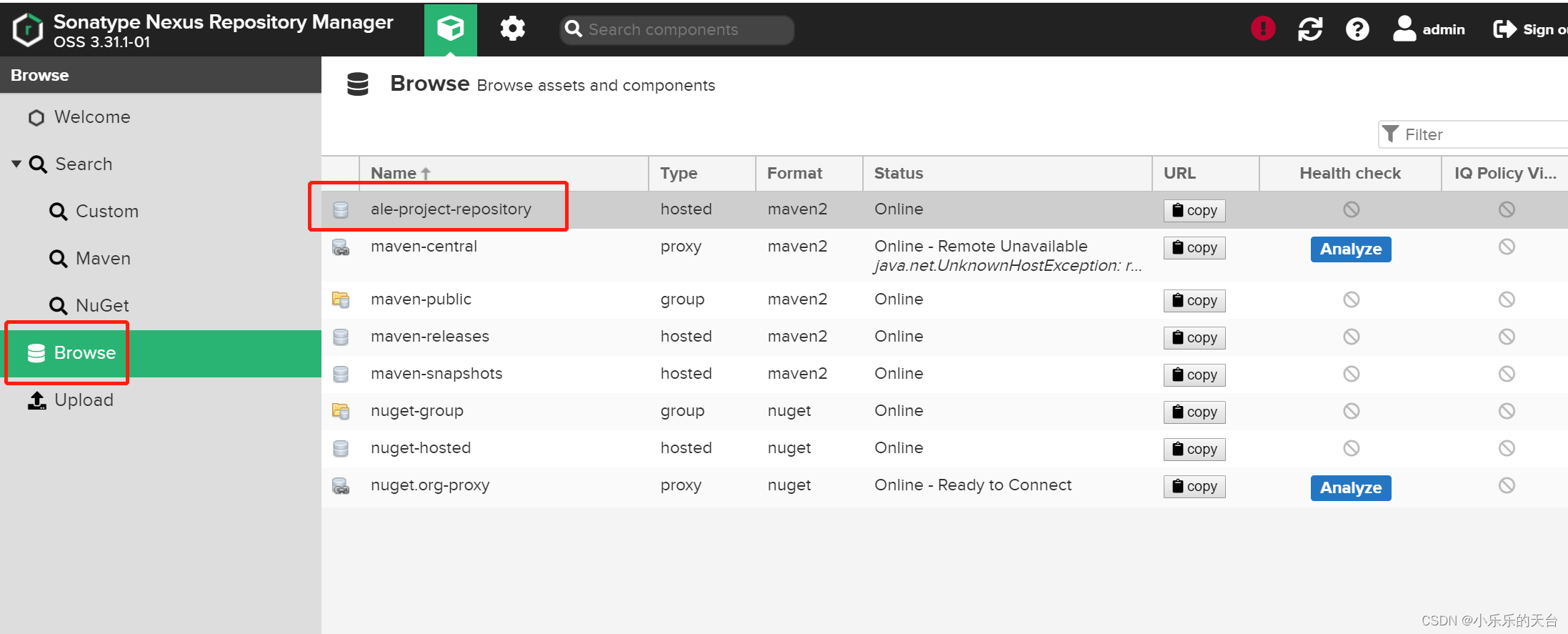Click group folder icon for nuget-group

tap(341, 411)
